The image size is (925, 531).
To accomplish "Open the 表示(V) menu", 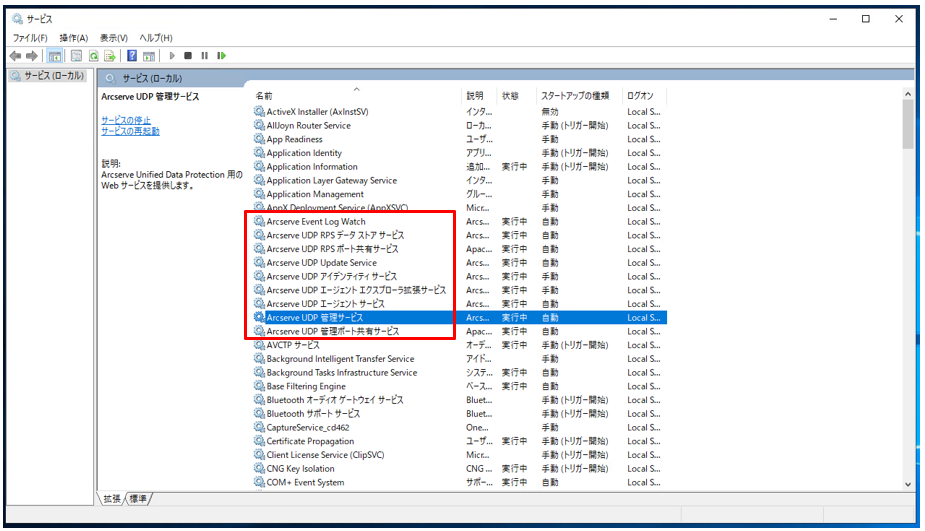I will [113, 38].
